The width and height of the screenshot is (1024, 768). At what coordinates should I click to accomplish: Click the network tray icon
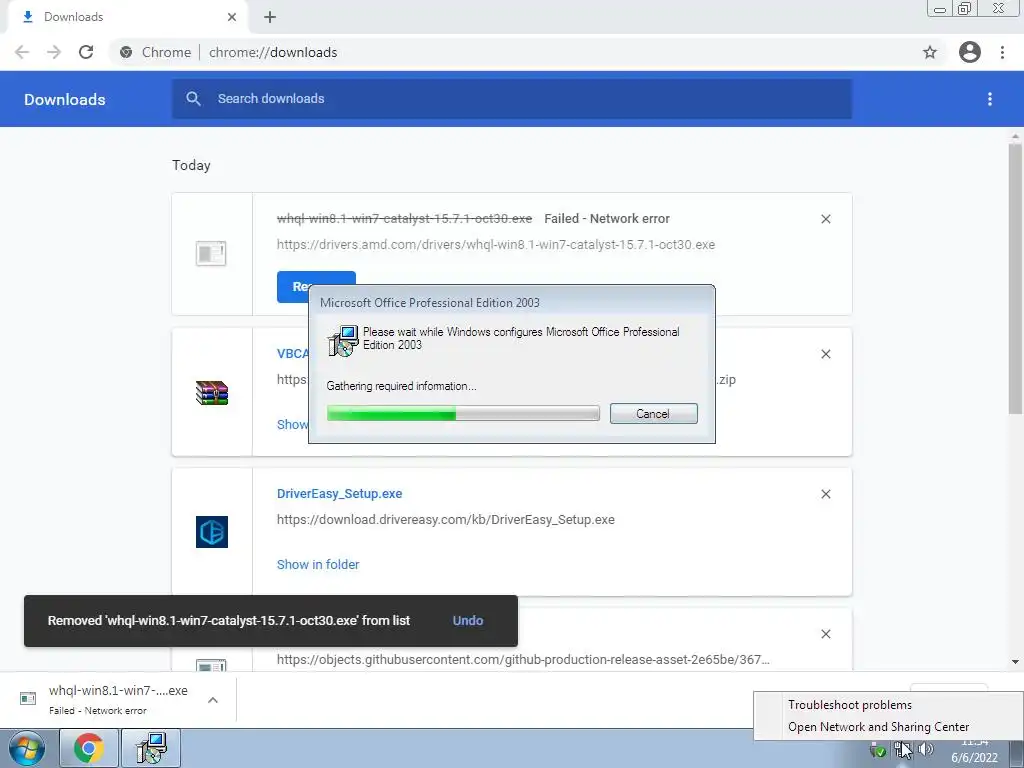pos(901,749)
